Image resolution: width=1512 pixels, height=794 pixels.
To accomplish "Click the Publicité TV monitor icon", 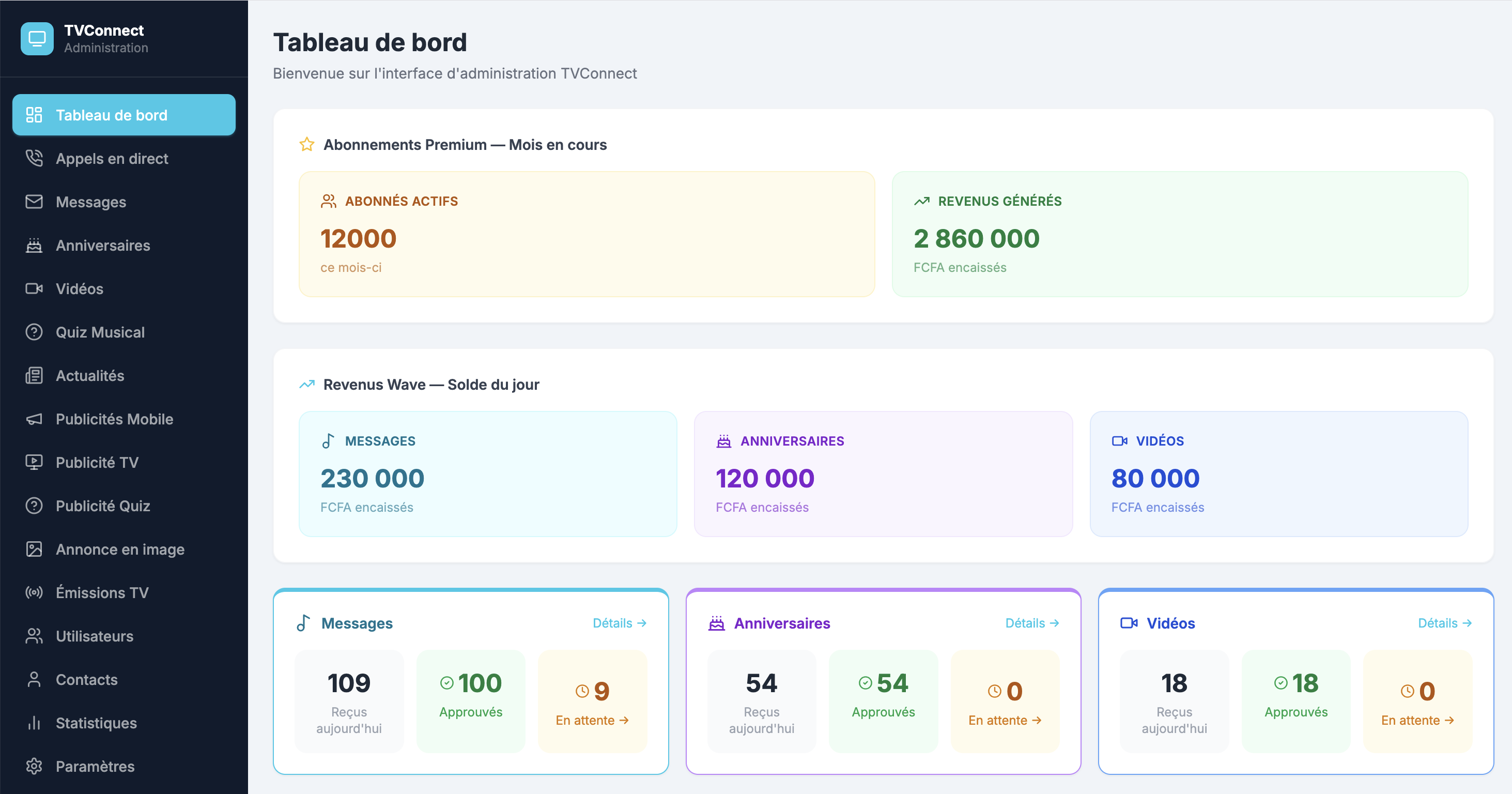I will click(34, 463).
